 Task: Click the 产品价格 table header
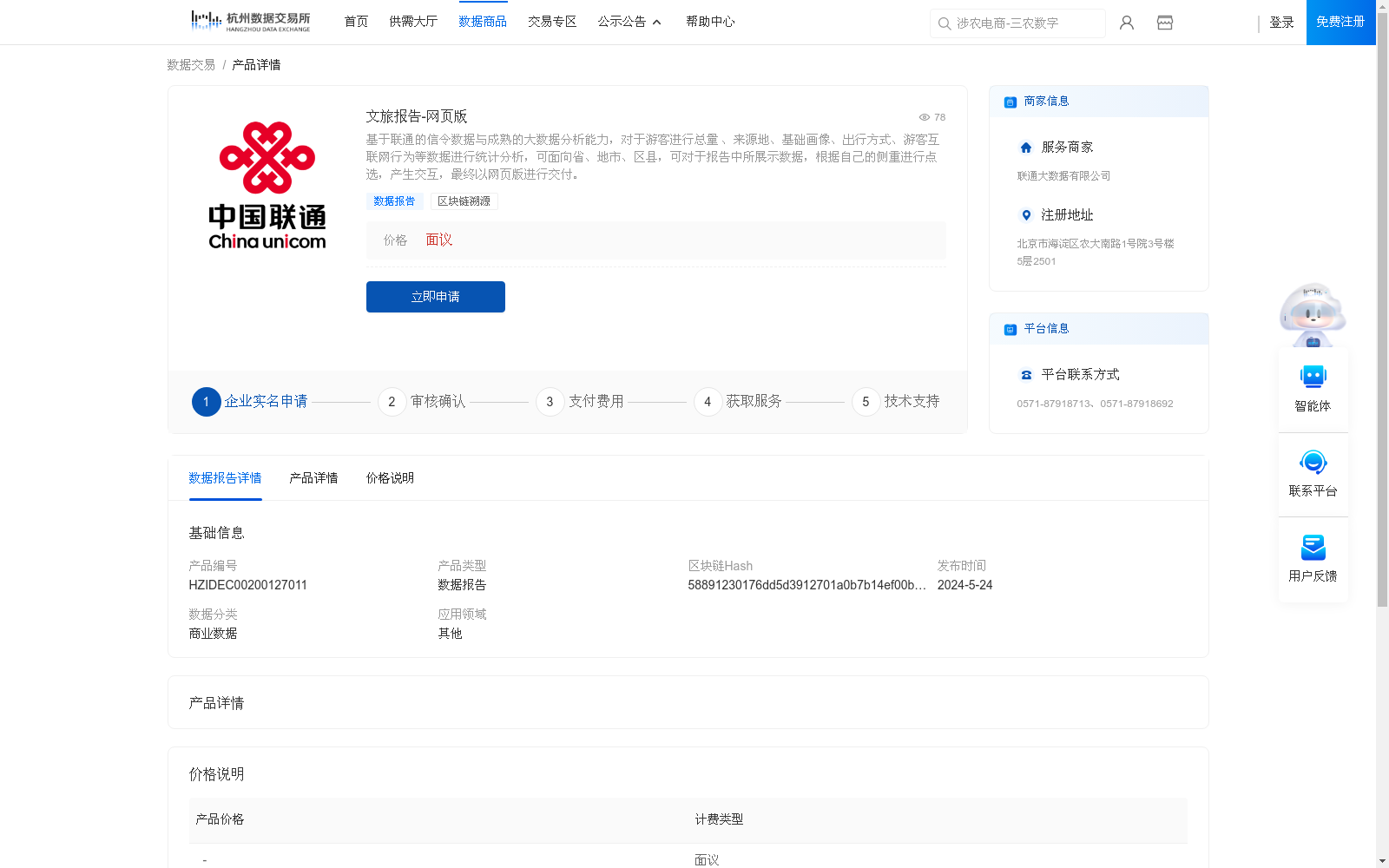(x=220, y=819)
